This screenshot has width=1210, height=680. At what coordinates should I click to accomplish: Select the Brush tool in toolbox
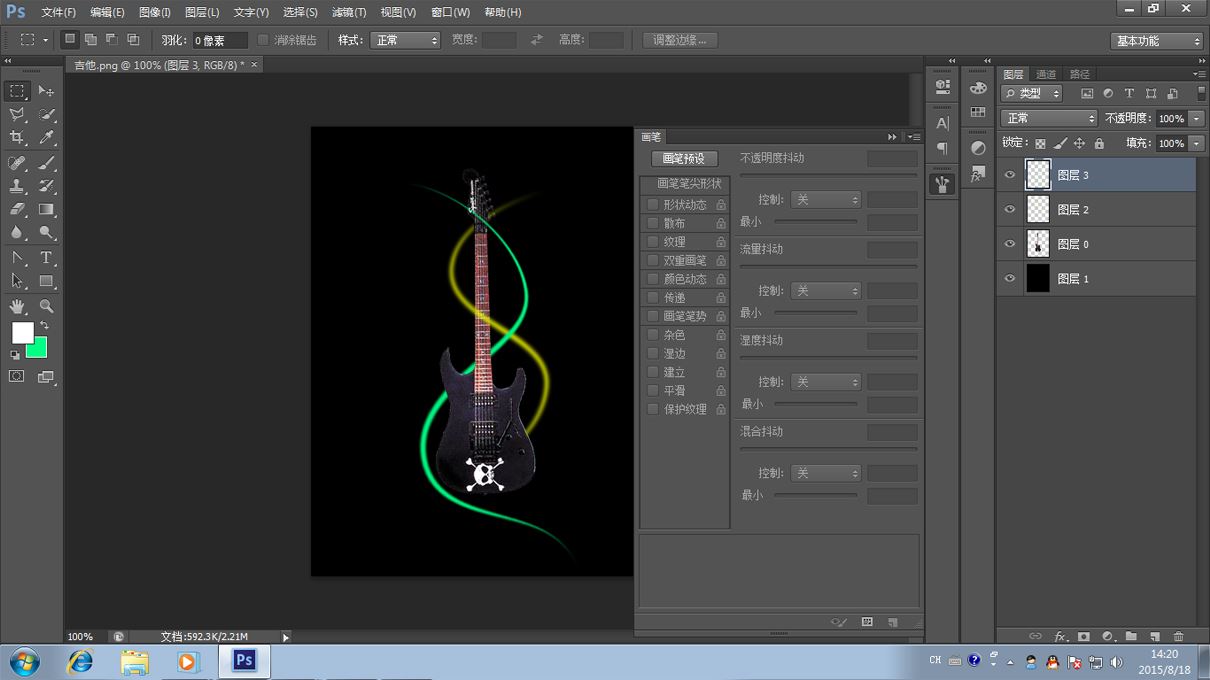coord(47,163)
